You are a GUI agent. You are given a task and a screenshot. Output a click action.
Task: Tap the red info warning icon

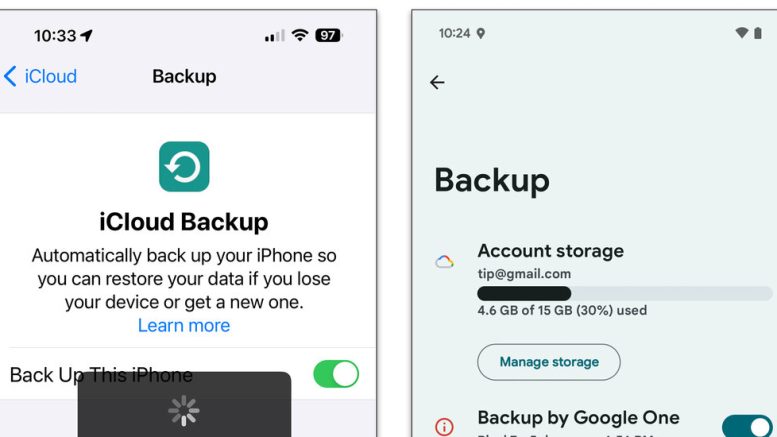pos(444,426)
